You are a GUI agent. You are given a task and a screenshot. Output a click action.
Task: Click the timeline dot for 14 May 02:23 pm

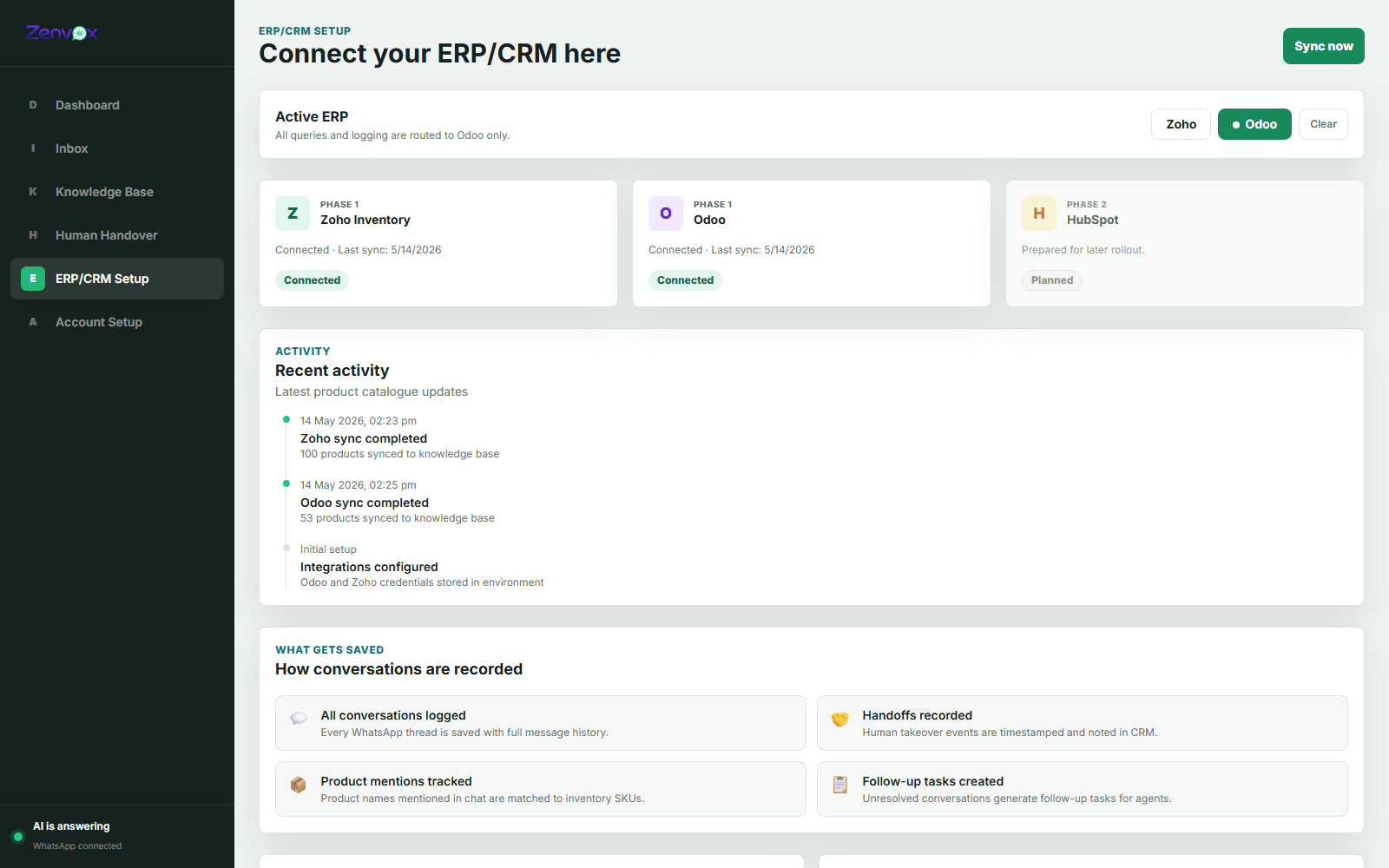(x=286, y=419)
